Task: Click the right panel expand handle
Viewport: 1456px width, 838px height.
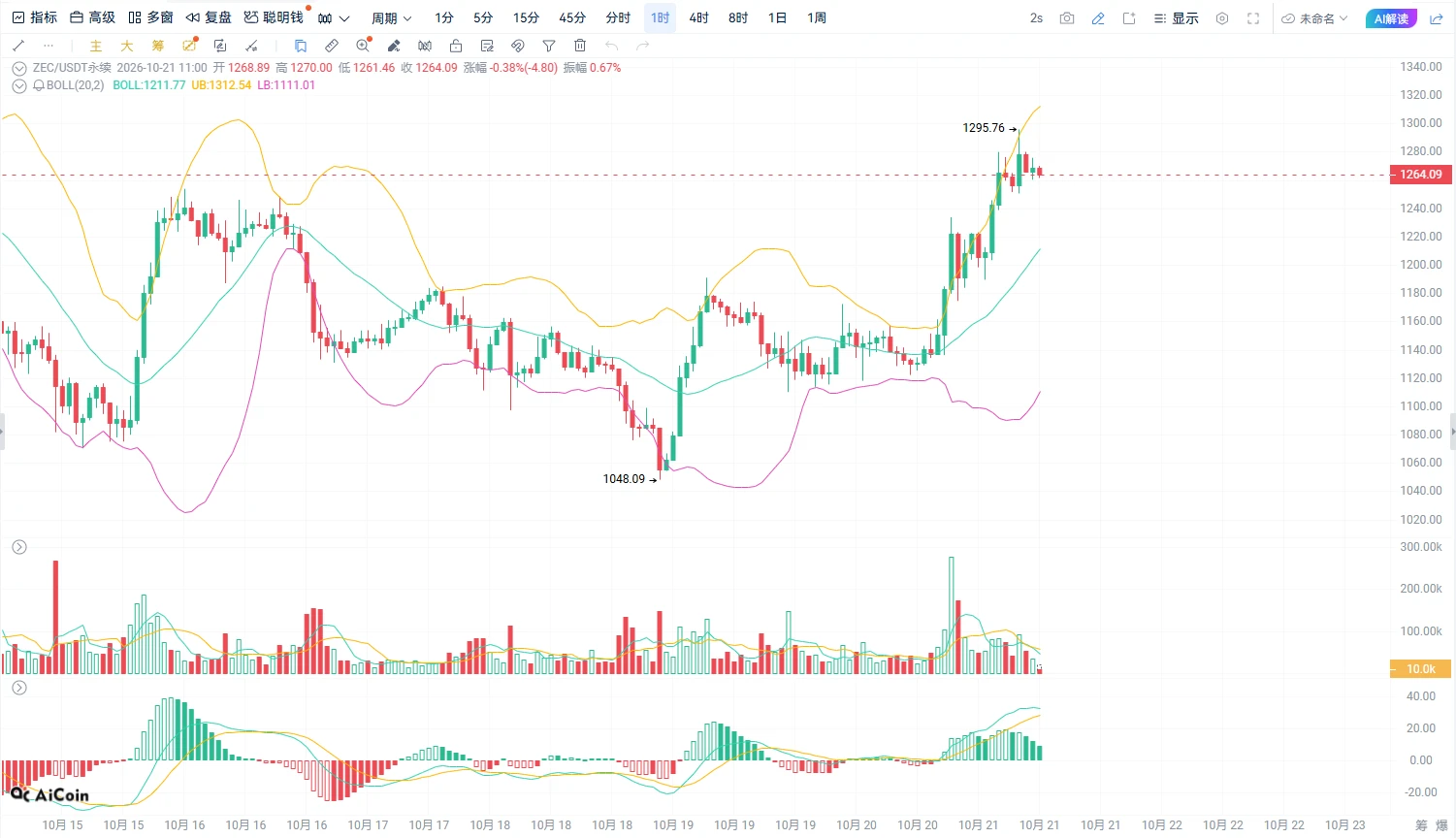Action: pos(1452,432)
